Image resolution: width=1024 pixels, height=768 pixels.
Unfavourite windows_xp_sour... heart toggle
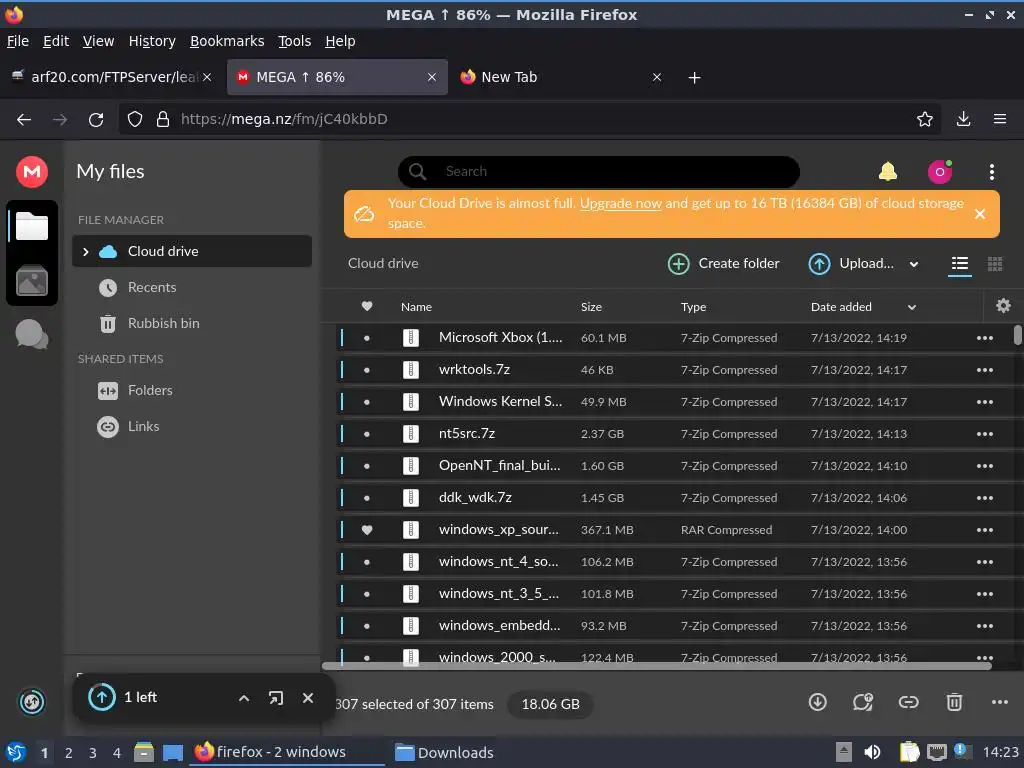[367, 530]
